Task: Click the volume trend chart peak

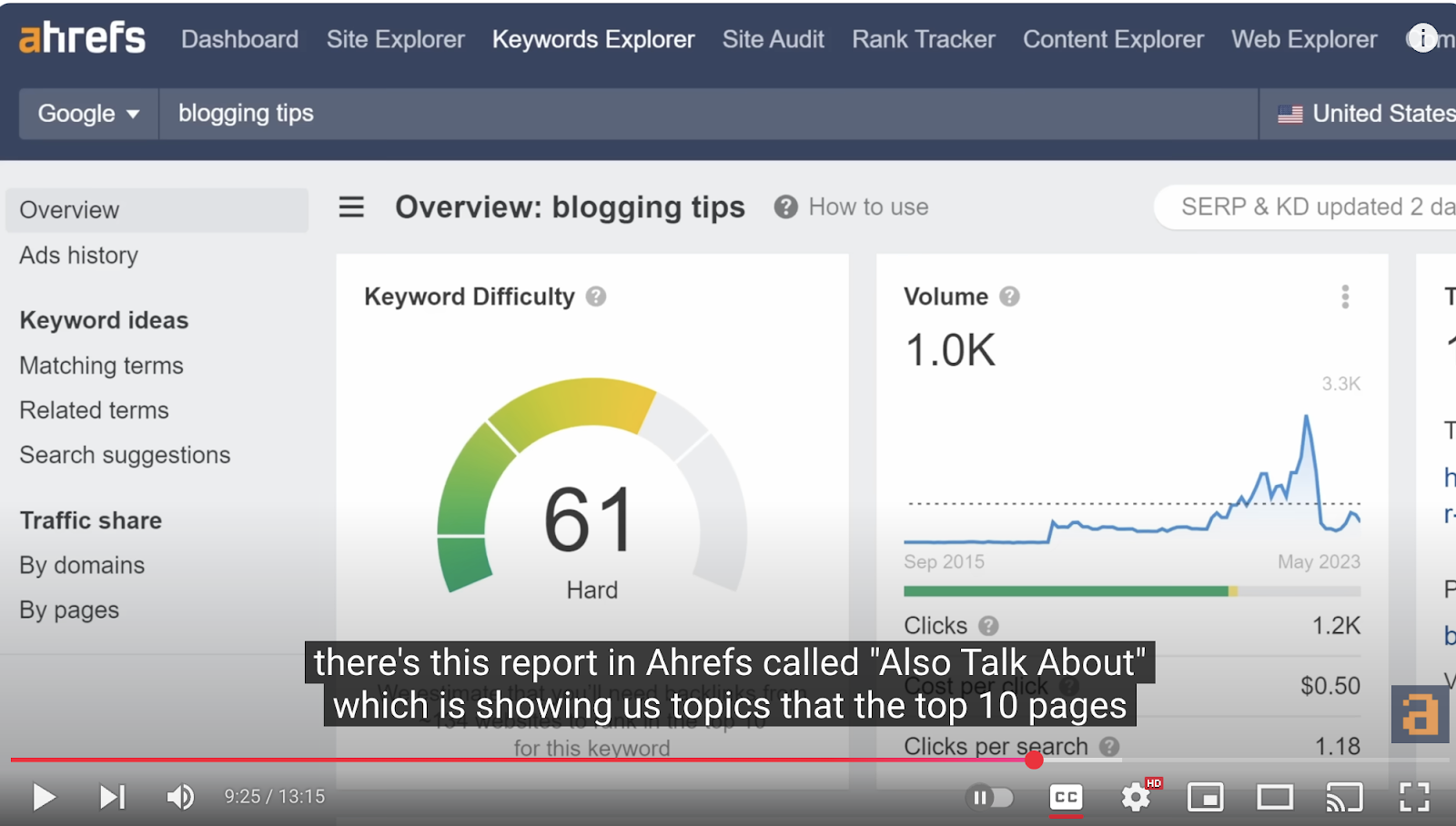Action: (1306, 418)
